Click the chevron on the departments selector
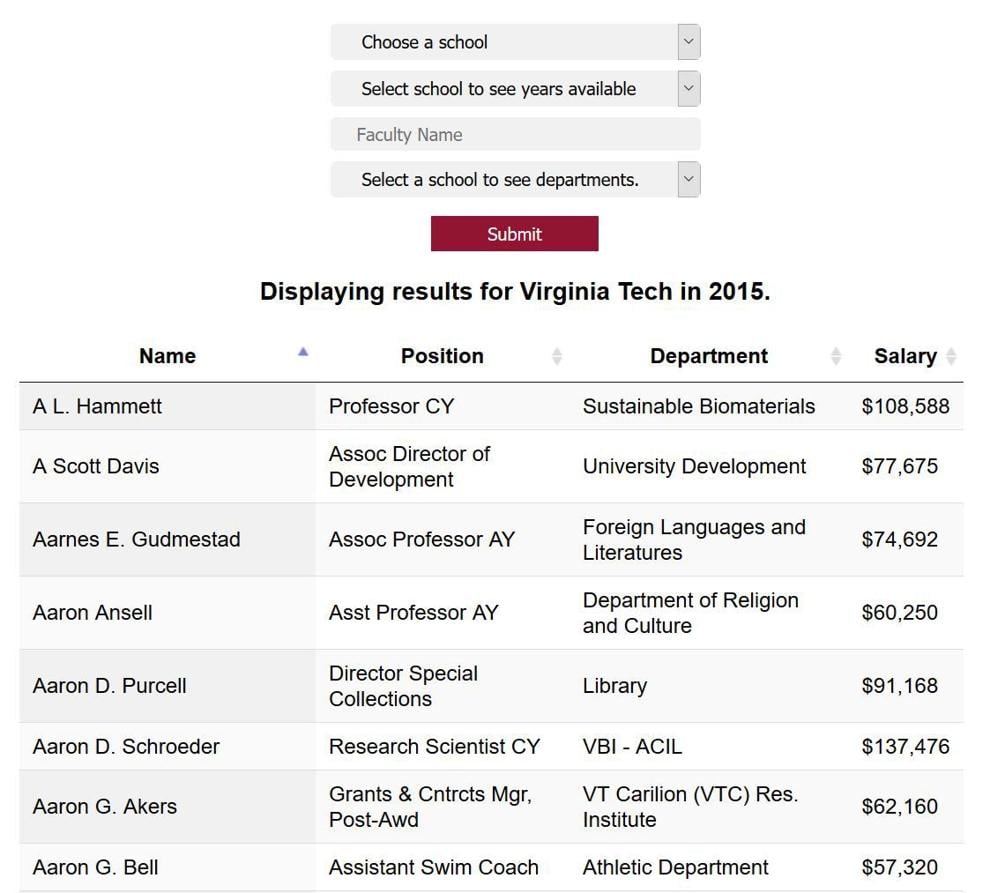 point(688,179)
